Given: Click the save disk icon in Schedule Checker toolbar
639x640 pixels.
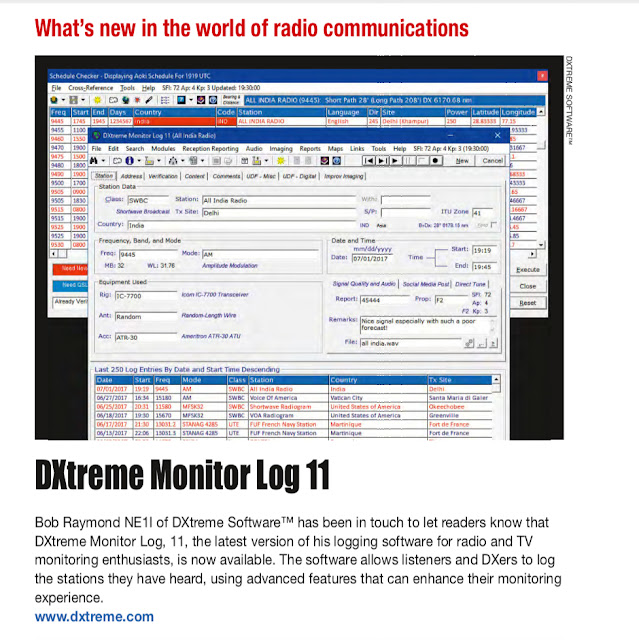Looking at the screenshot, I should [x=73, y=100].
